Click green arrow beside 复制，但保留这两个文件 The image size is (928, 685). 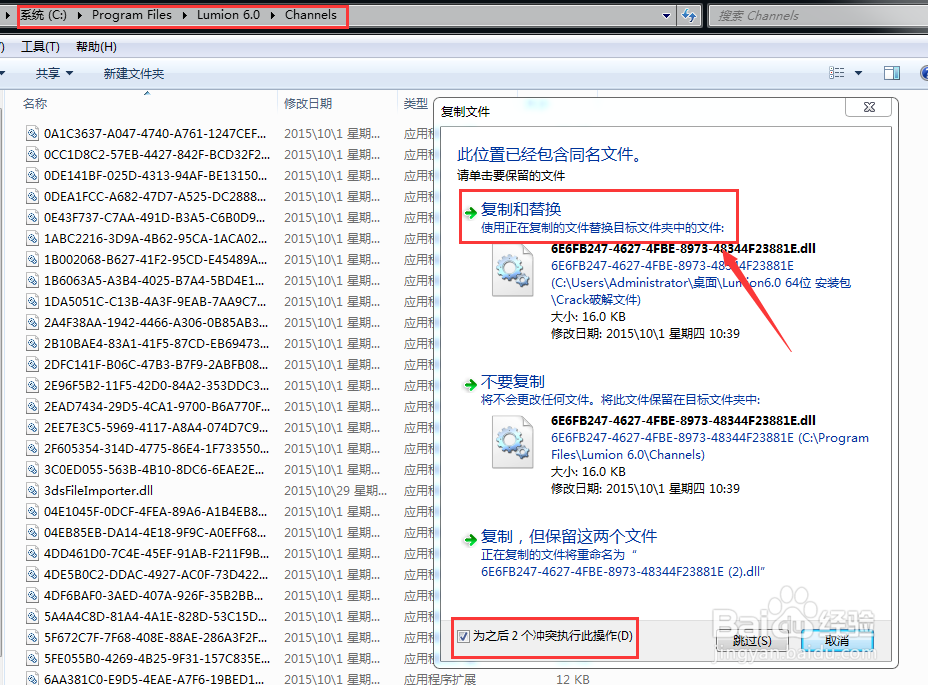tap(471, 539)
